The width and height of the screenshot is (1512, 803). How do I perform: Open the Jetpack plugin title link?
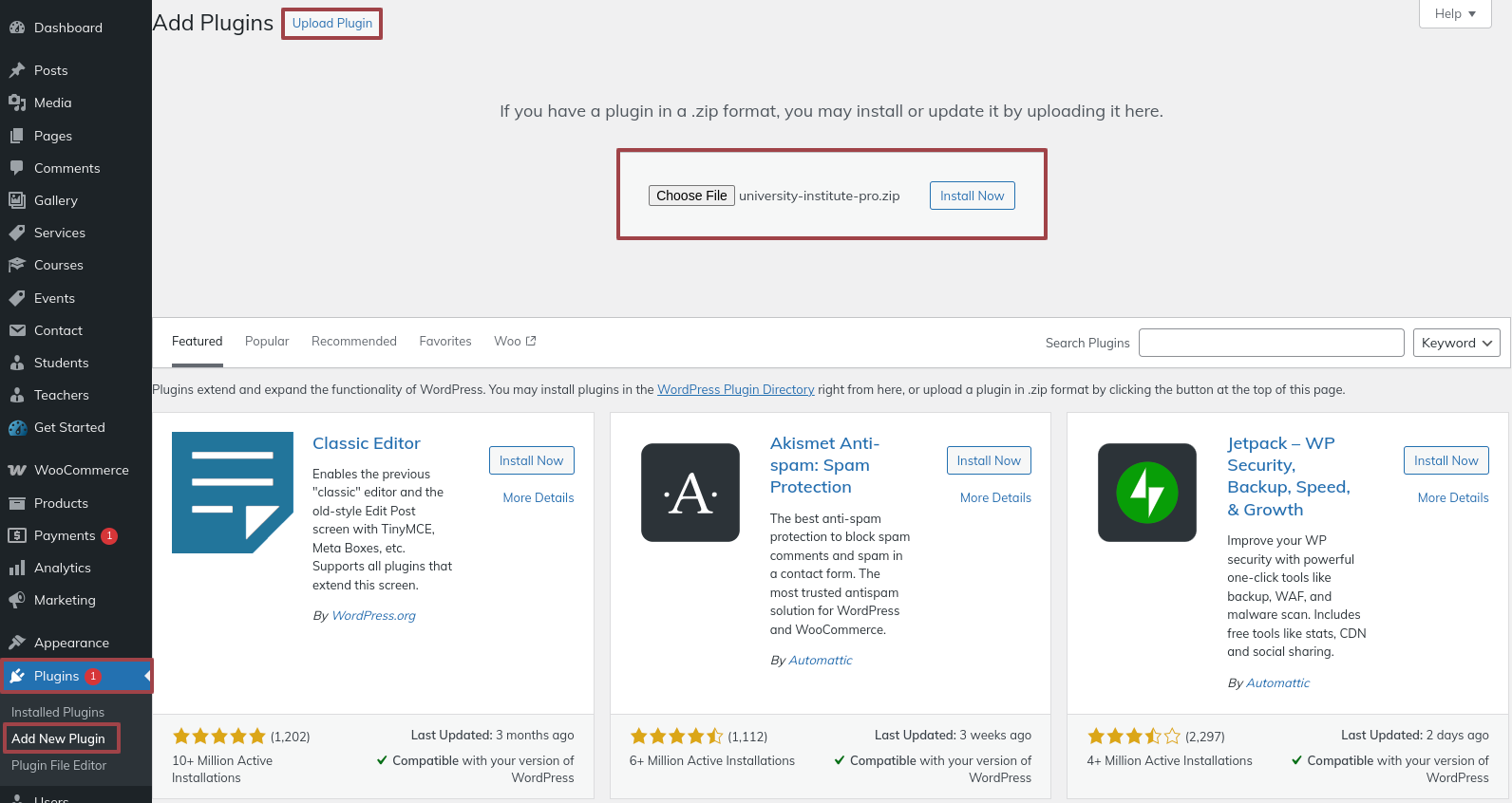[x=1289, y=476]
